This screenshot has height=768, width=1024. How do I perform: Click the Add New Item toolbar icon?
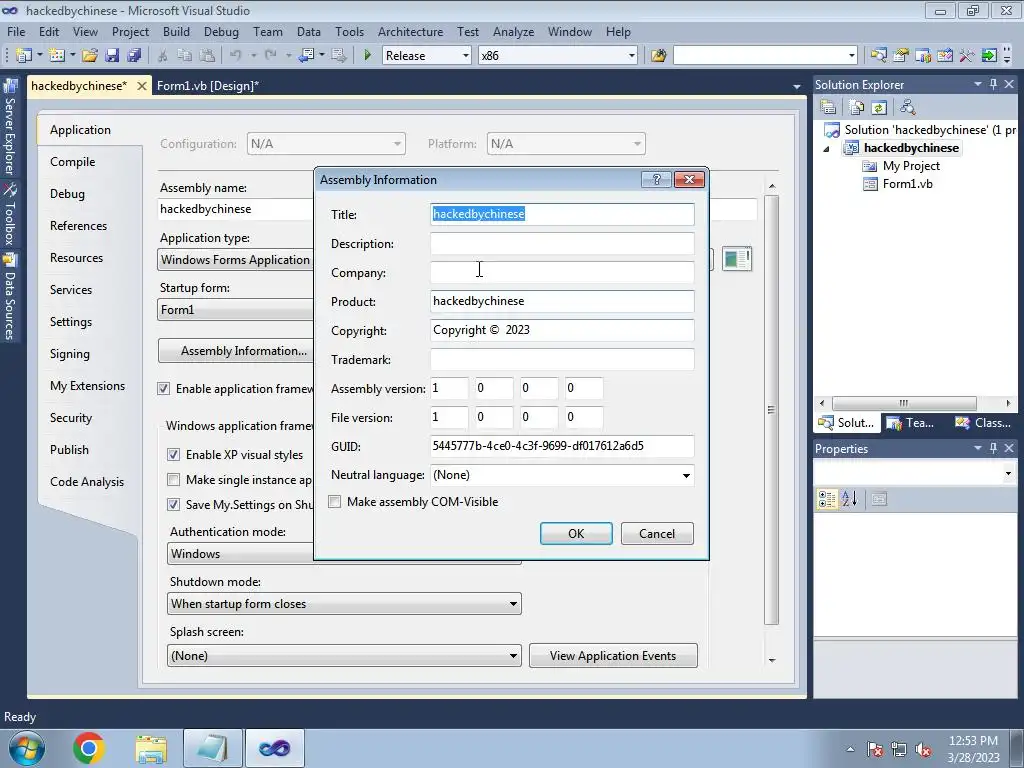[57, 56]
